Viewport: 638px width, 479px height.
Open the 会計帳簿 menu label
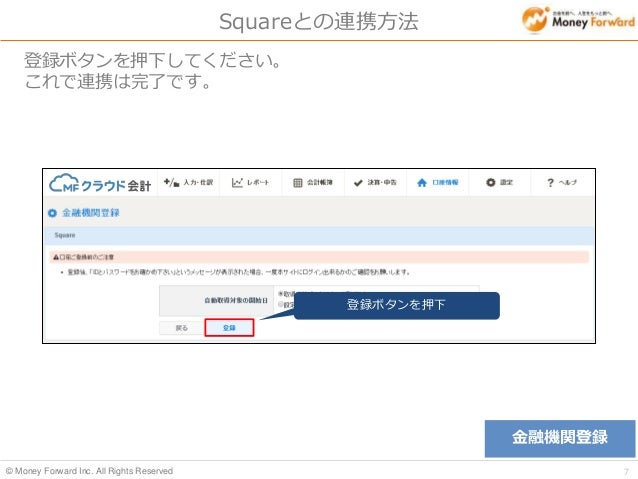pos(320,182)
